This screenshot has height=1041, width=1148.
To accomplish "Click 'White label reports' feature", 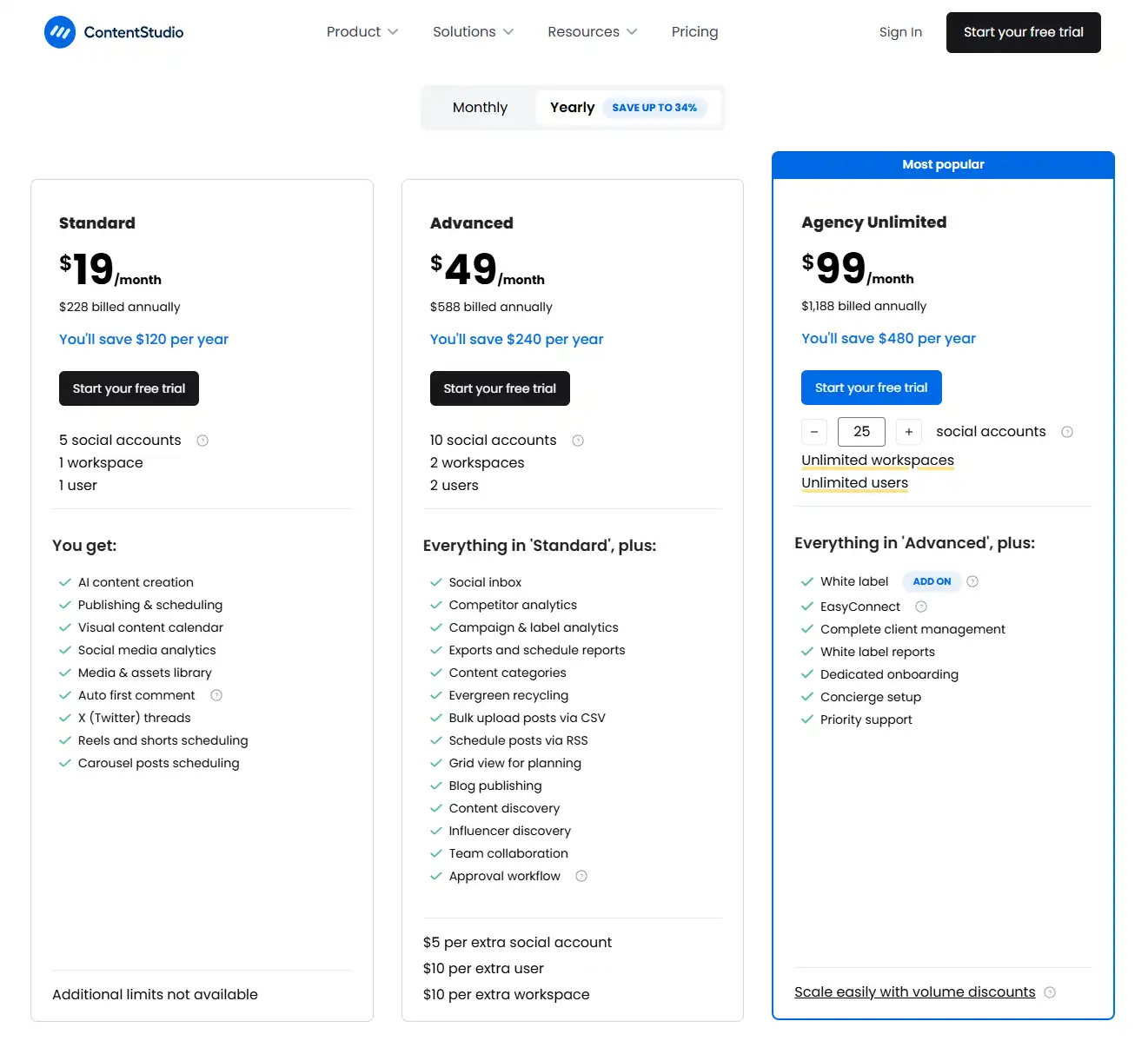I will click(x=878, y=652).
